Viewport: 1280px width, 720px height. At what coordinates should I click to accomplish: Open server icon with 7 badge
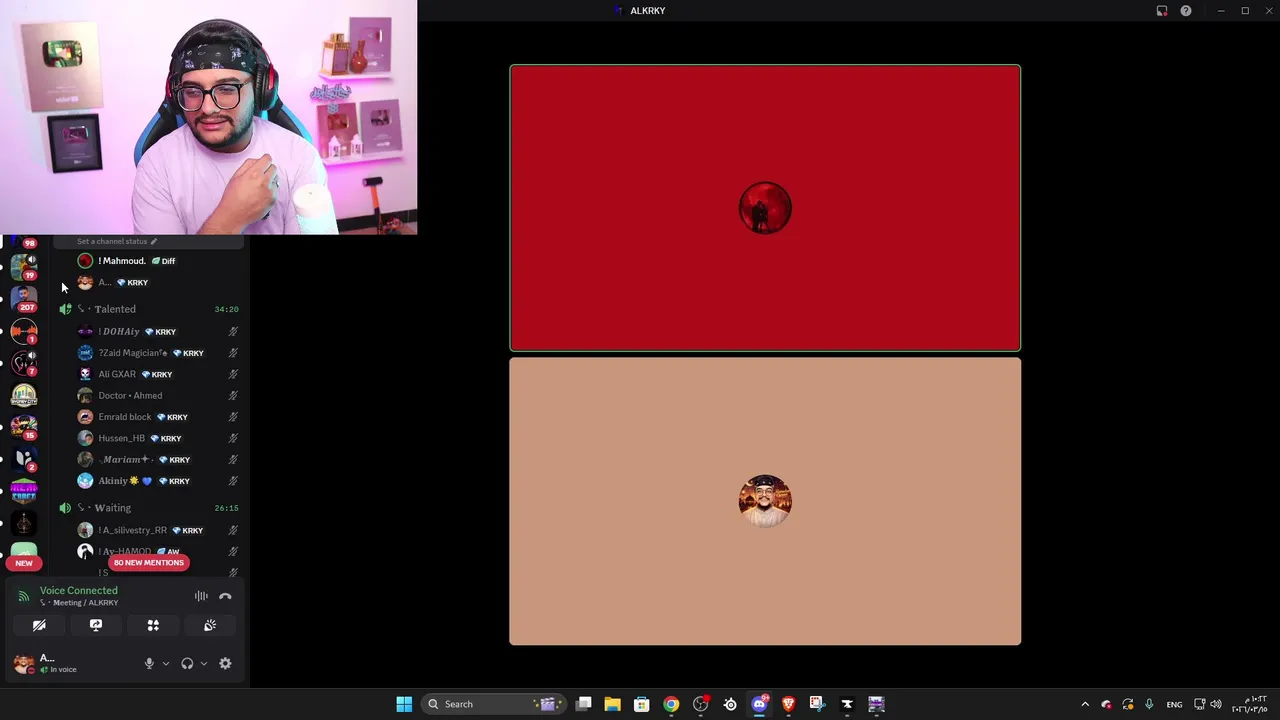24,363
